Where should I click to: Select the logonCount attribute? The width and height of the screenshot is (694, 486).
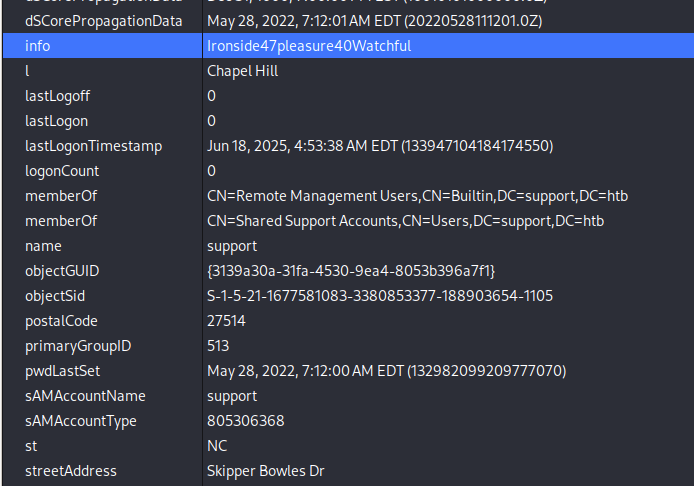point(62,171)
